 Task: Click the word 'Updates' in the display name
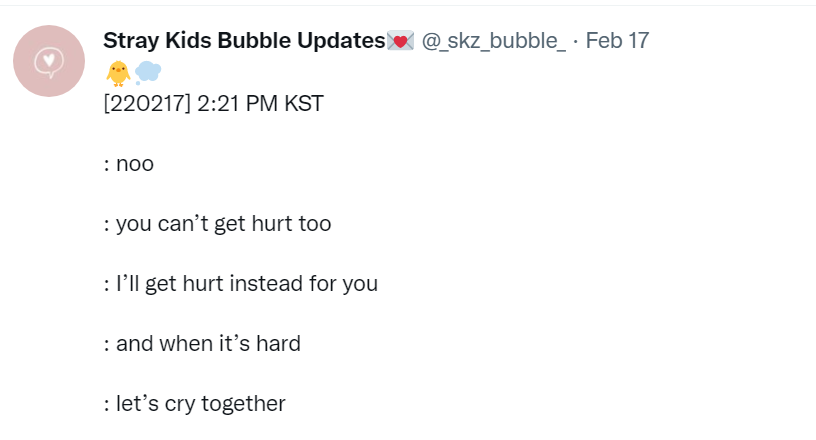coord(341,41)
